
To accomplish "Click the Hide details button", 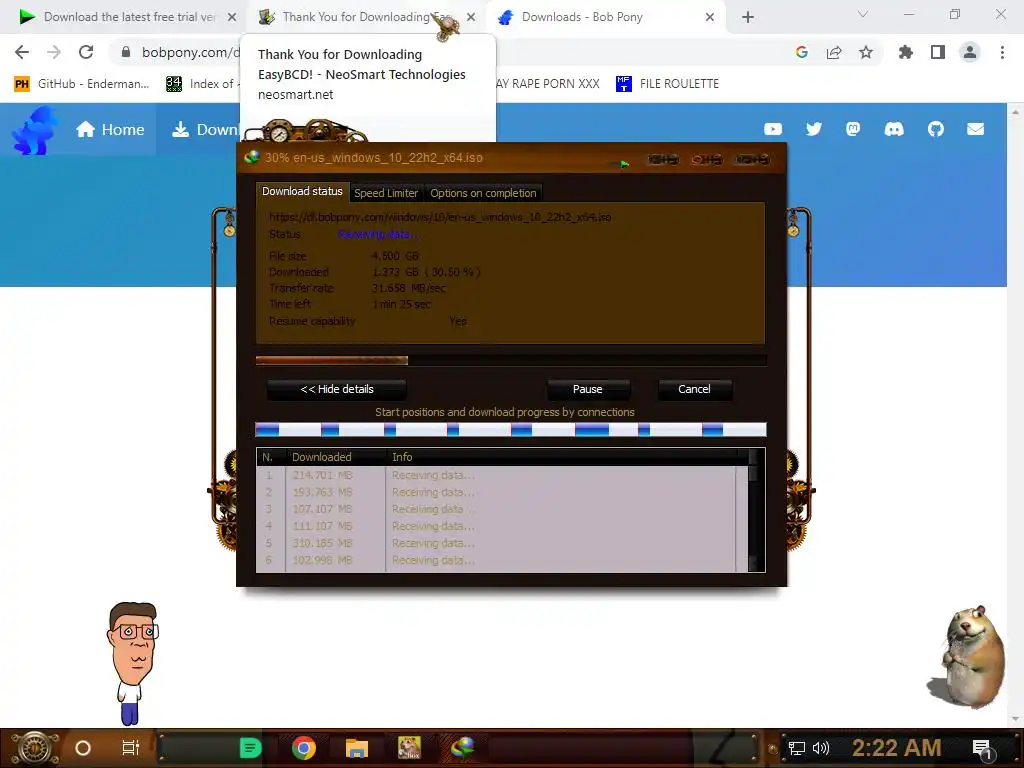I will pos(337,389).
